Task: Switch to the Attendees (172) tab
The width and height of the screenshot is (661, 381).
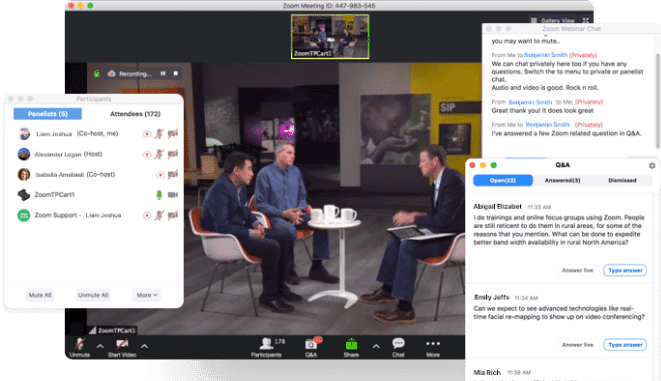Action: [135, 114]
